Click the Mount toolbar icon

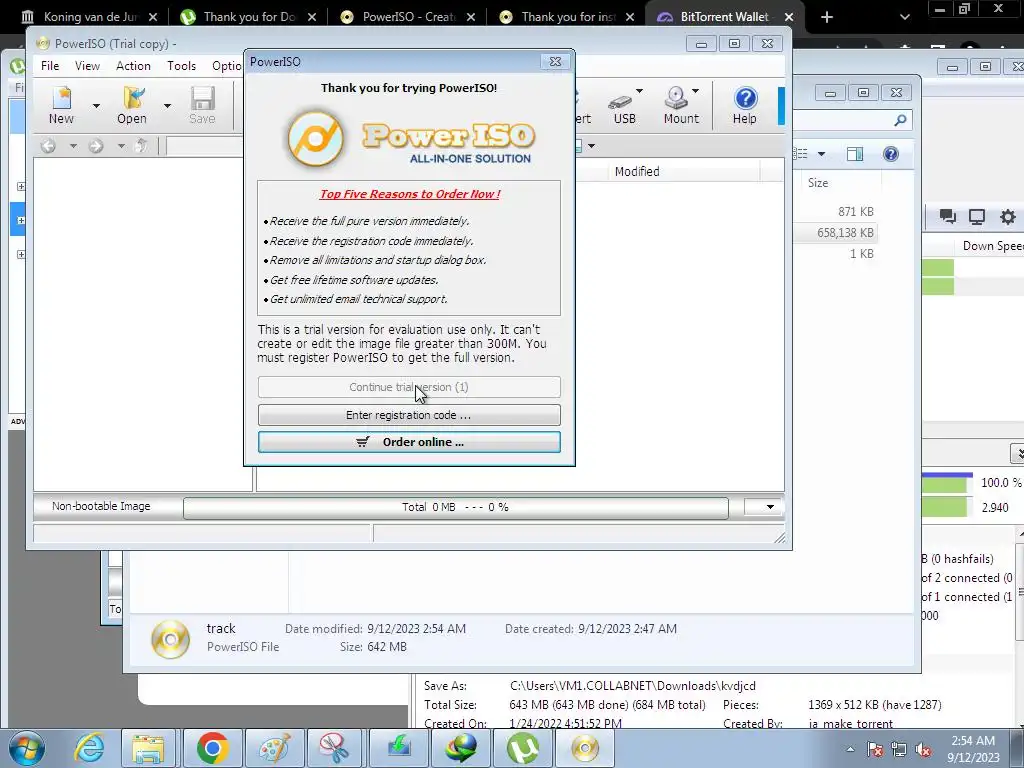pos(680,104)
